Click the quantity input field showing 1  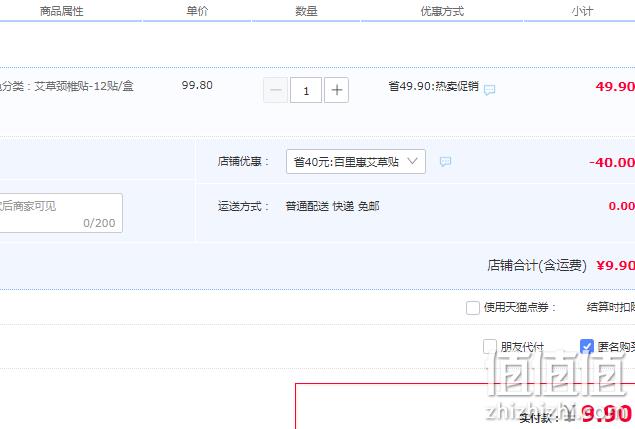(x=306, y=90)
